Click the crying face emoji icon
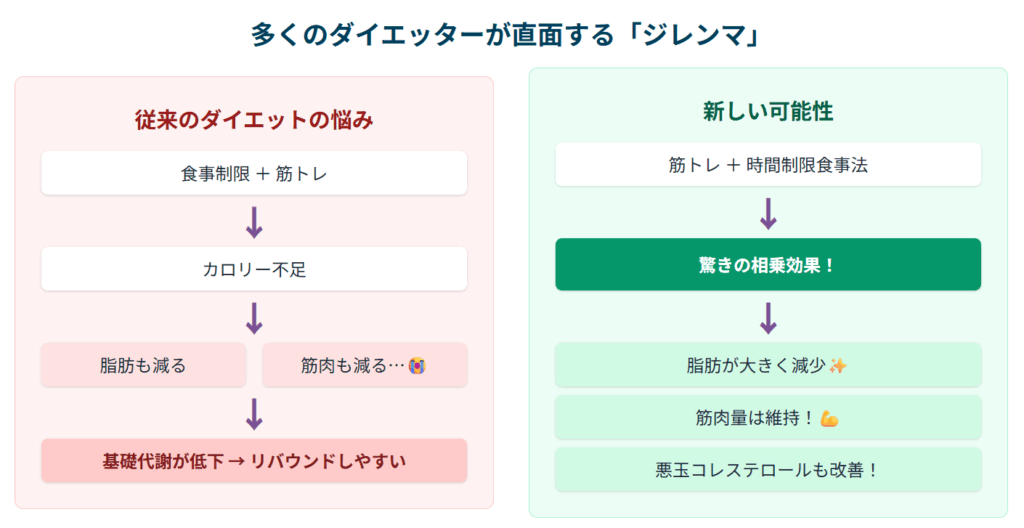Viewport: 1024px width, 528px height. [418, 366]
